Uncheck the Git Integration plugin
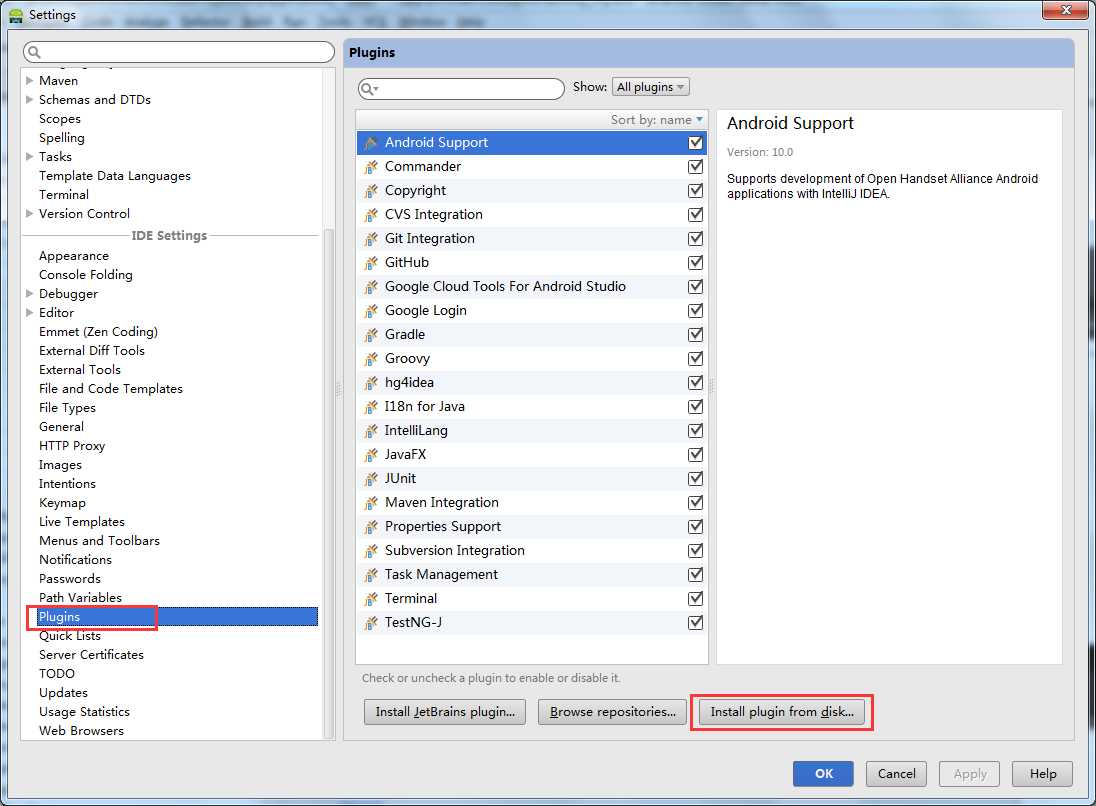Image resolution: width=1096 pixels, height=806 pixels. coord(695,238)
